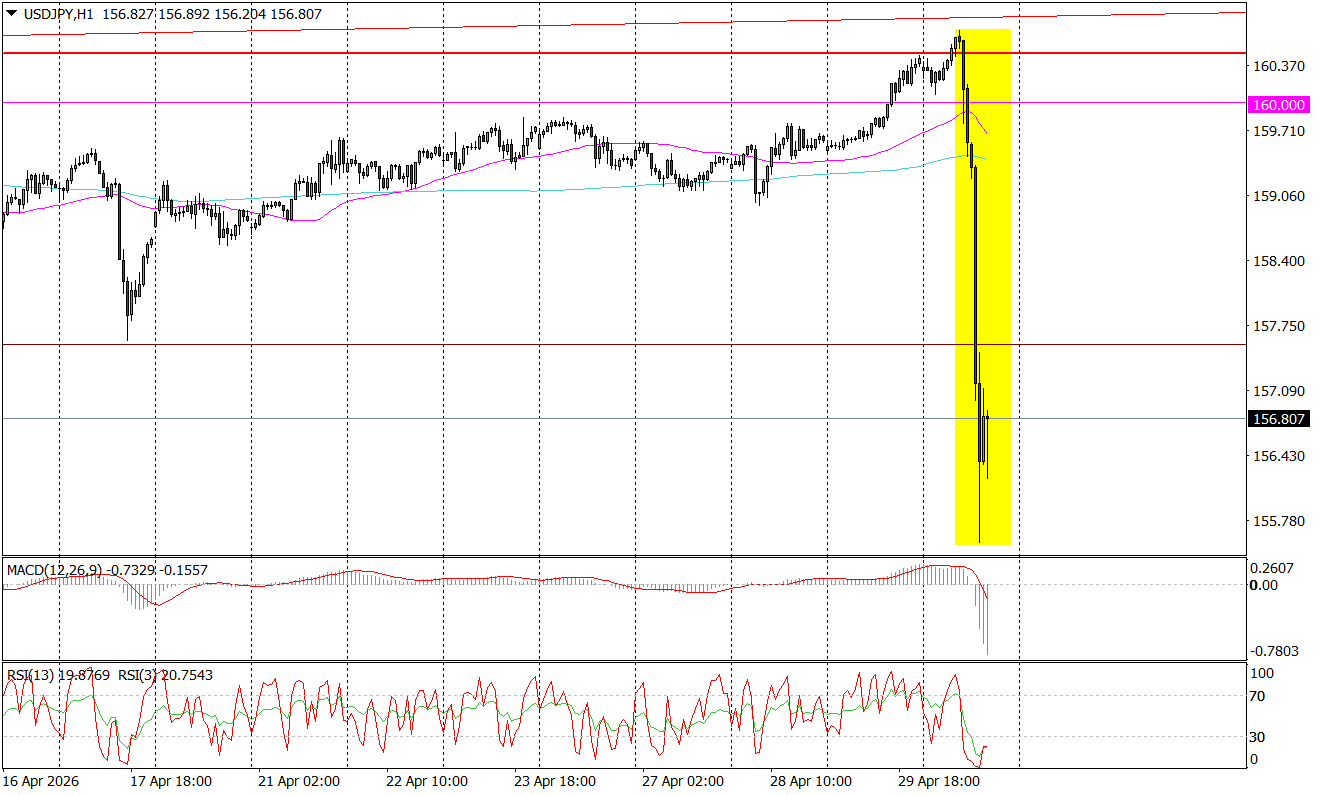This screenshot has height=795, width=1318.
Task: Click the 16 Apr 2026 date label
Action: (40, 780)
